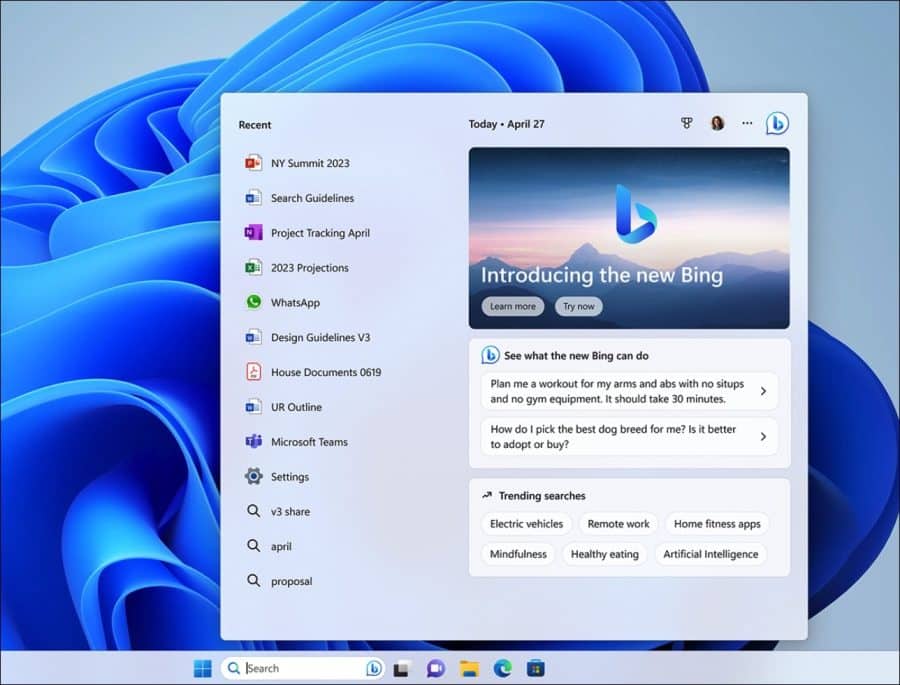Screen dimensions: 900x685
Task: Launch WhatsApp via its green icon
Action: 253,302
